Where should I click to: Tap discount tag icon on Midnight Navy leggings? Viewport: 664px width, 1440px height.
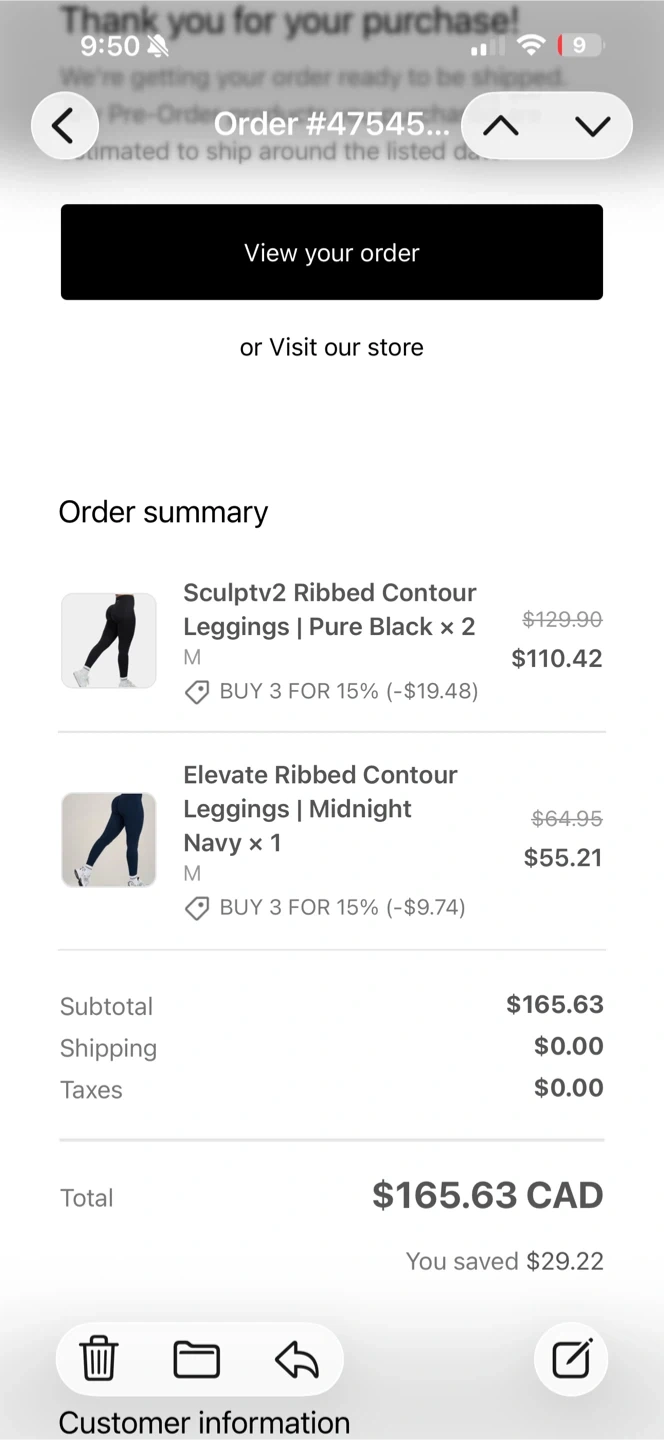pyautogui.click(x=197, y=908)
